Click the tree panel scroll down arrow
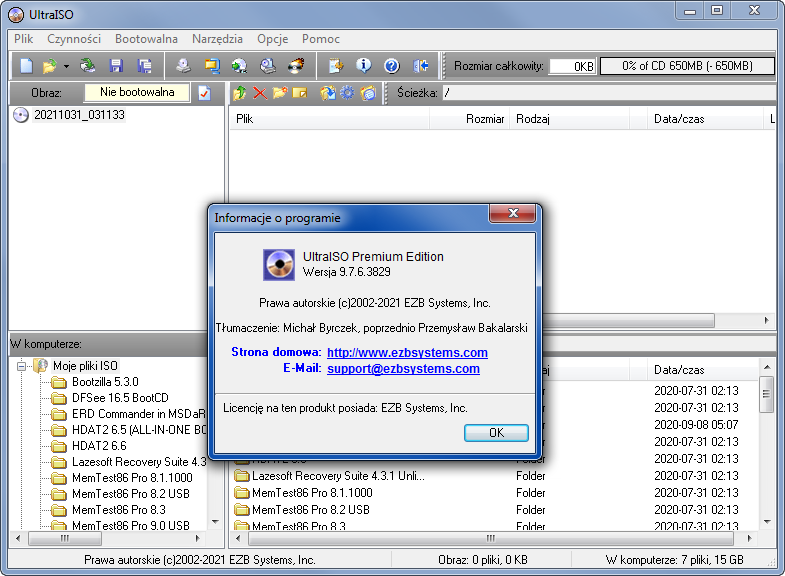 tap(215, 522)
